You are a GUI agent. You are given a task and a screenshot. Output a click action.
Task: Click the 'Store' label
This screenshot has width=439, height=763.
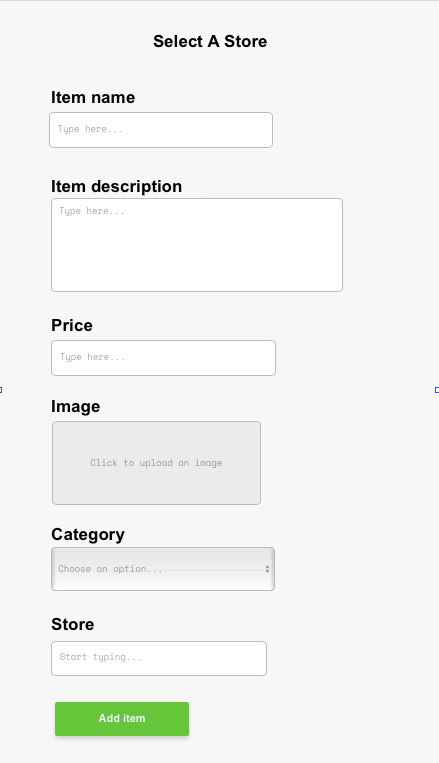tap(73, 624)
